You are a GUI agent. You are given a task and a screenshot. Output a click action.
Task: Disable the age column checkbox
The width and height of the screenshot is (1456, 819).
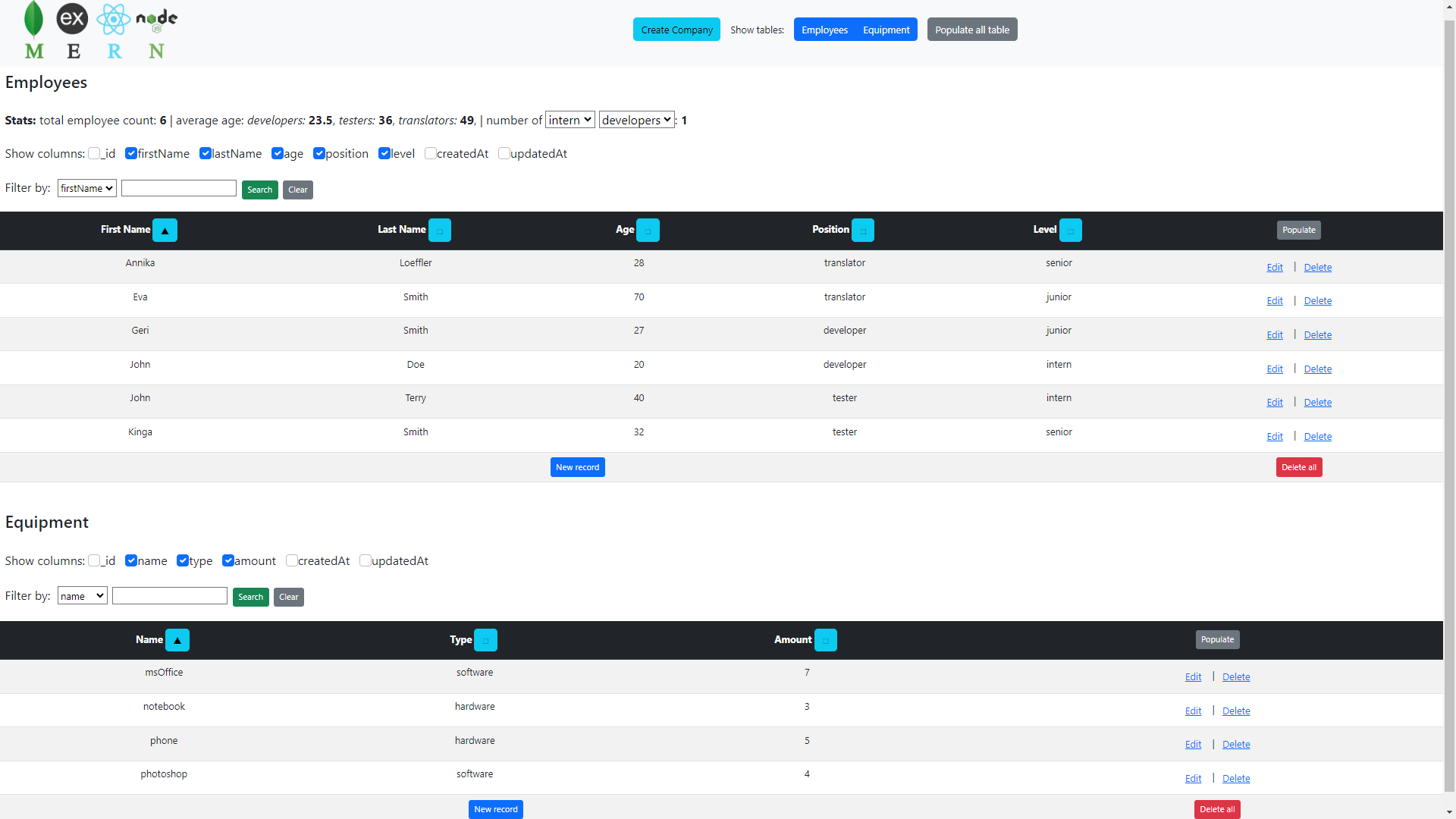278,153
